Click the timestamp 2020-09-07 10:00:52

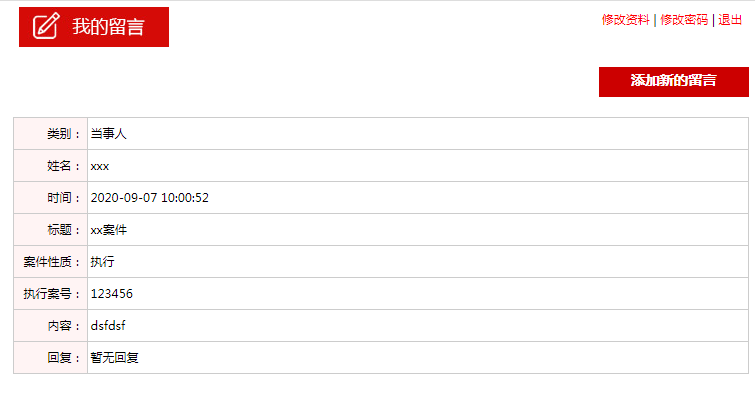pos(150,198)
